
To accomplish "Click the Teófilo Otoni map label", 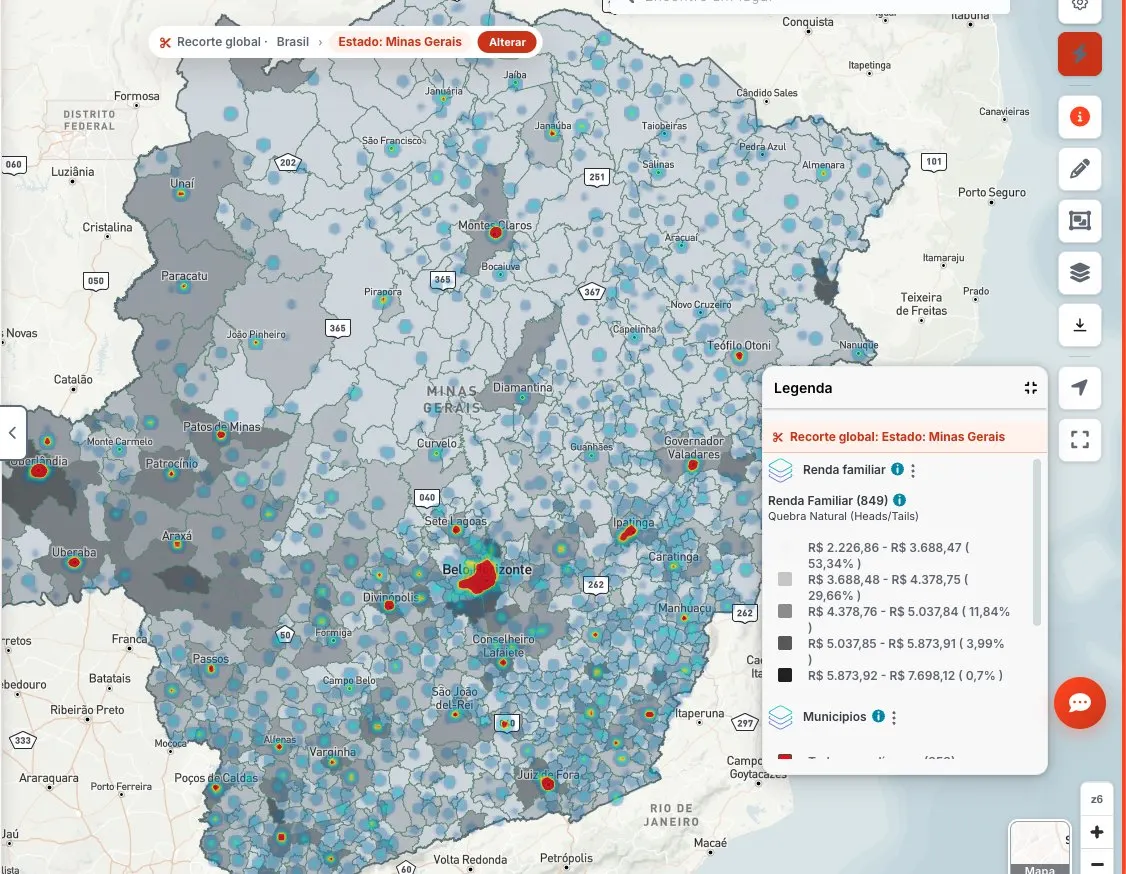I will (739, 345).
